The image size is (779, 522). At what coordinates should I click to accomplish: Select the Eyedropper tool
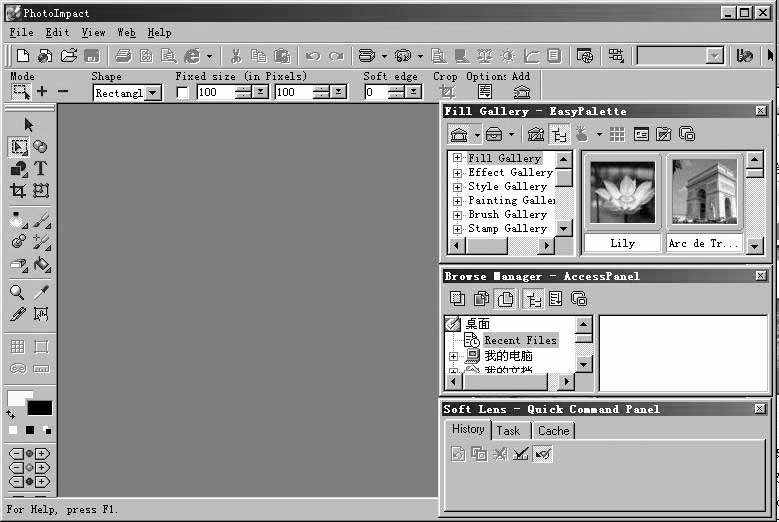41,292
